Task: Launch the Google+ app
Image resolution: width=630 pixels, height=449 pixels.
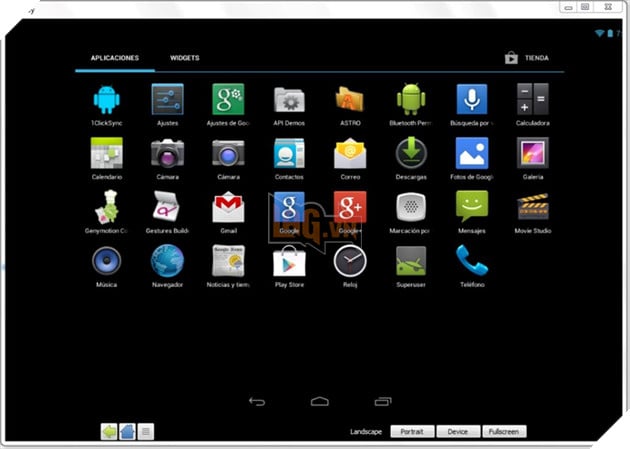Action: (350, 207)
